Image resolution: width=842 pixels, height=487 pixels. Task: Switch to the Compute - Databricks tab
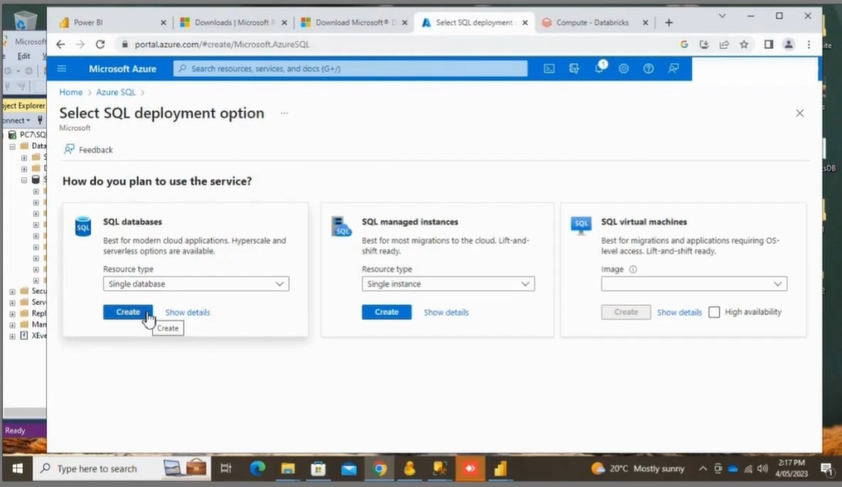[x=595, y=23]
